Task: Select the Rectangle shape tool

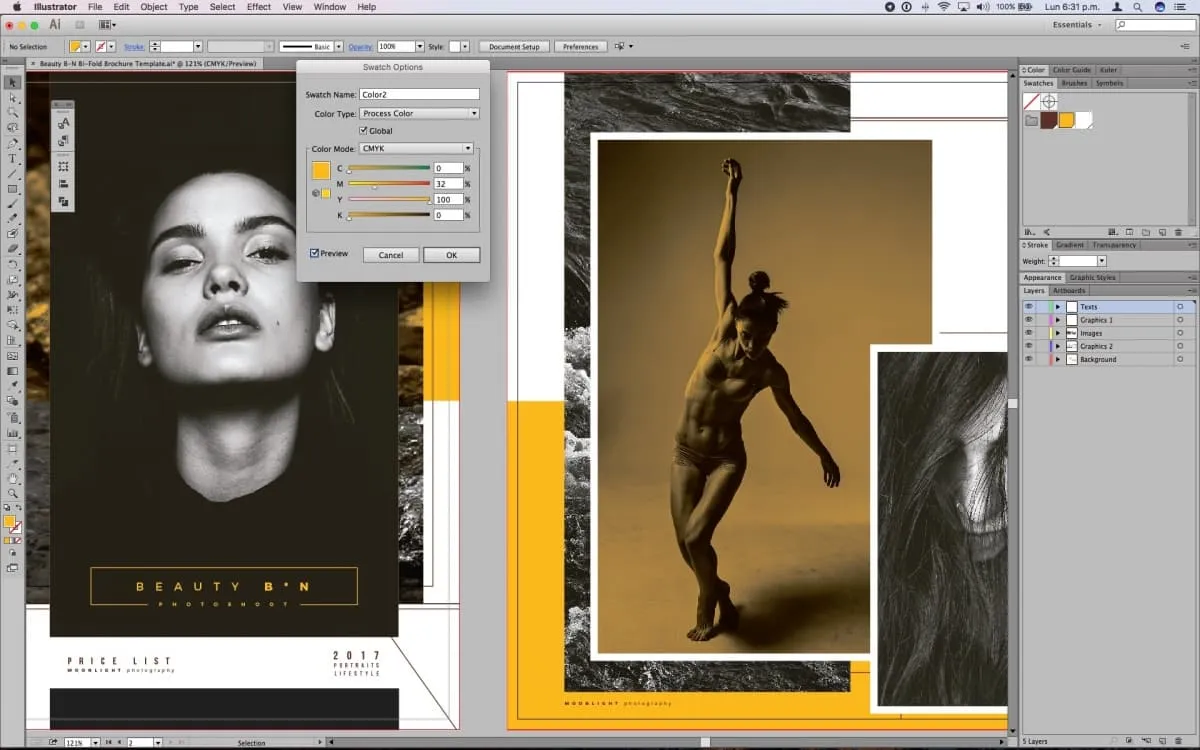Action: click(13, 189)
